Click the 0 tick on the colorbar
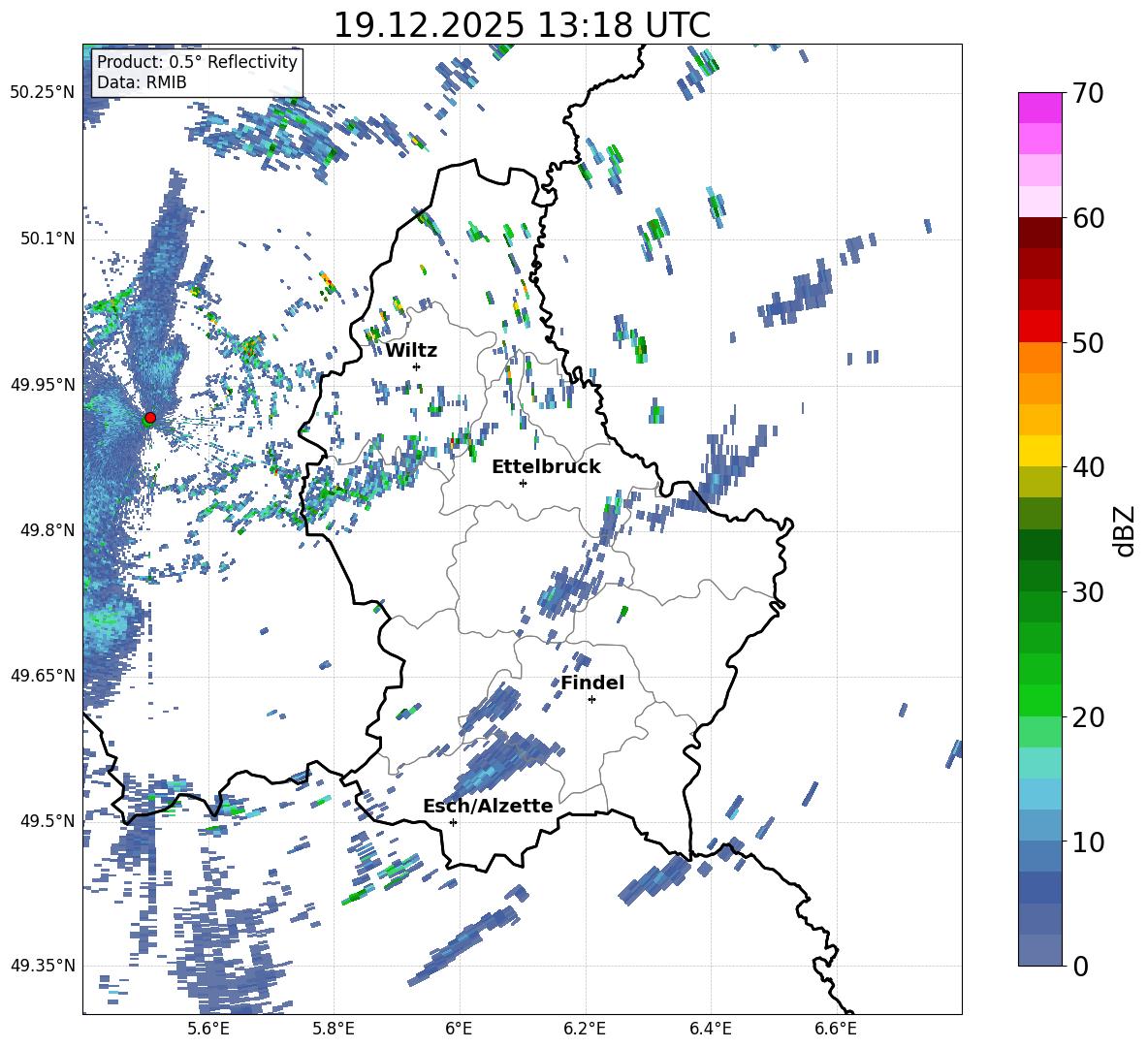 (1080, 966)
